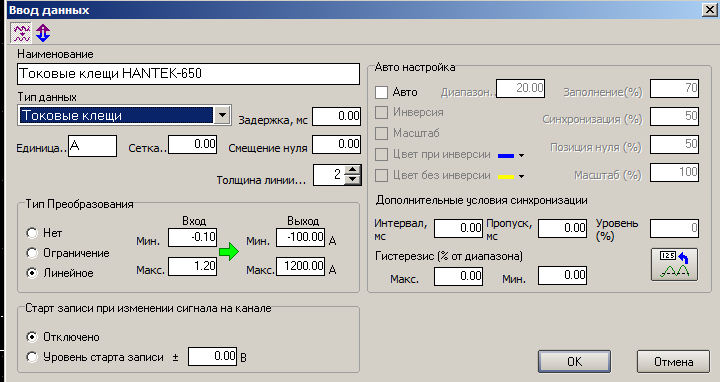Click the Масштаб (%) field showing 100
Viewport: 720px width, 382px height.
tap(675, 173)
